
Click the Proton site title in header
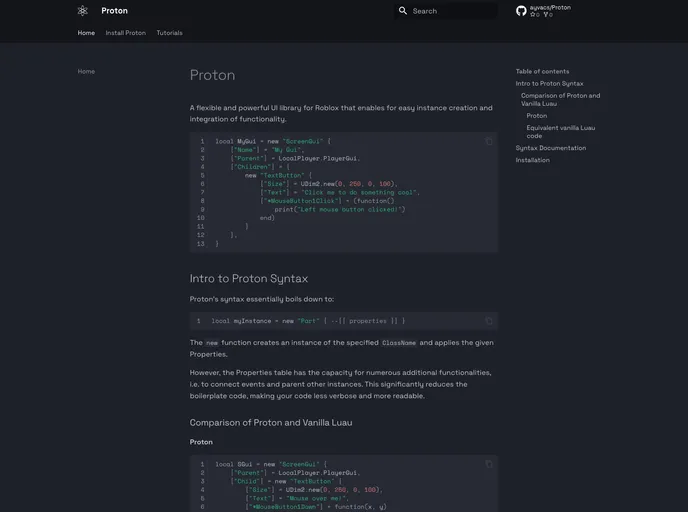[x=114, y=11]
